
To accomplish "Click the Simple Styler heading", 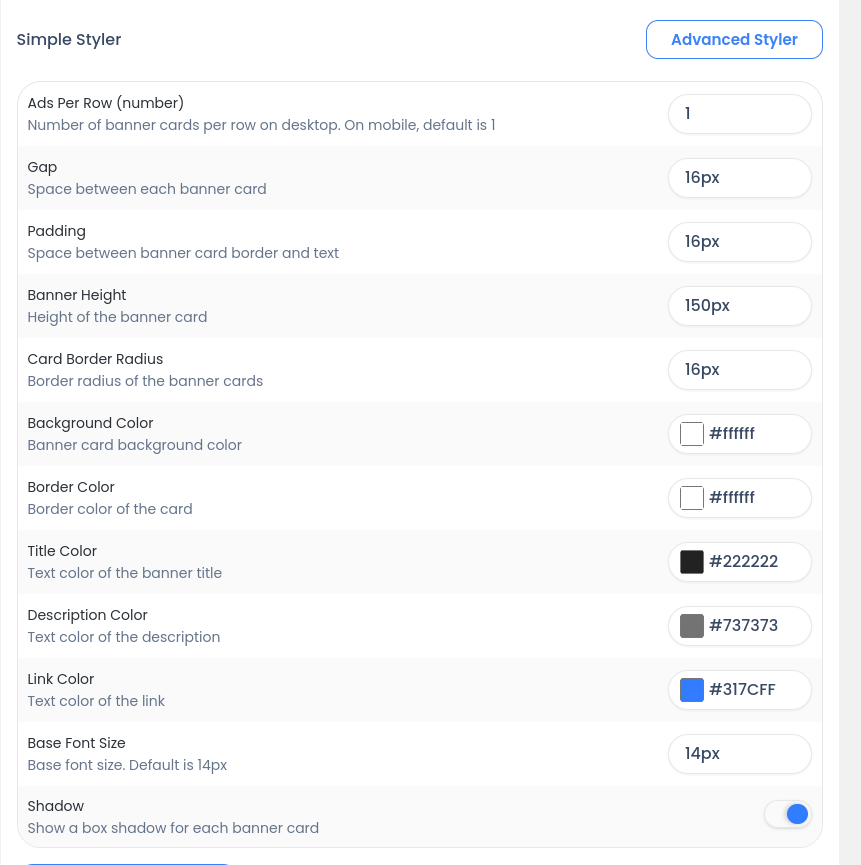I will (x=69, y=40).
